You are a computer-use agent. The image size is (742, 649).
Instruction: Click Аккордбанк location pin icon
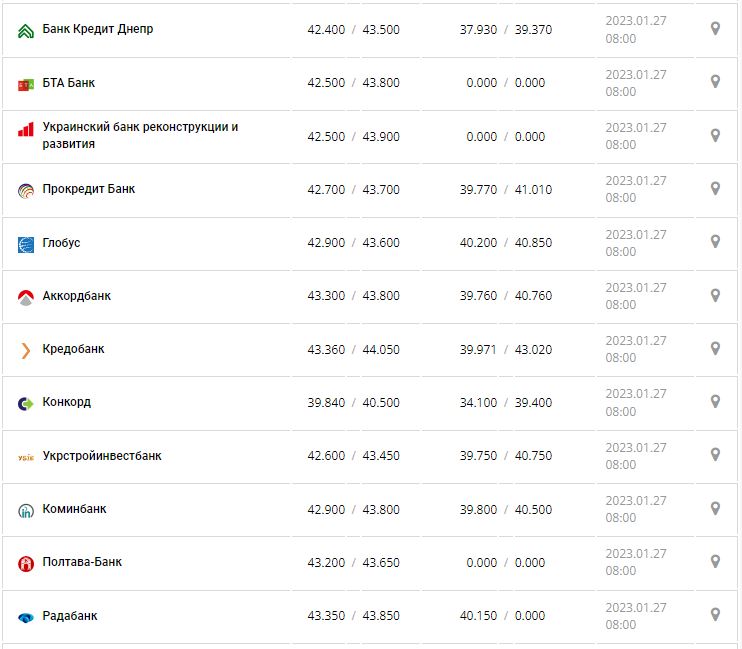pos(715,295)
